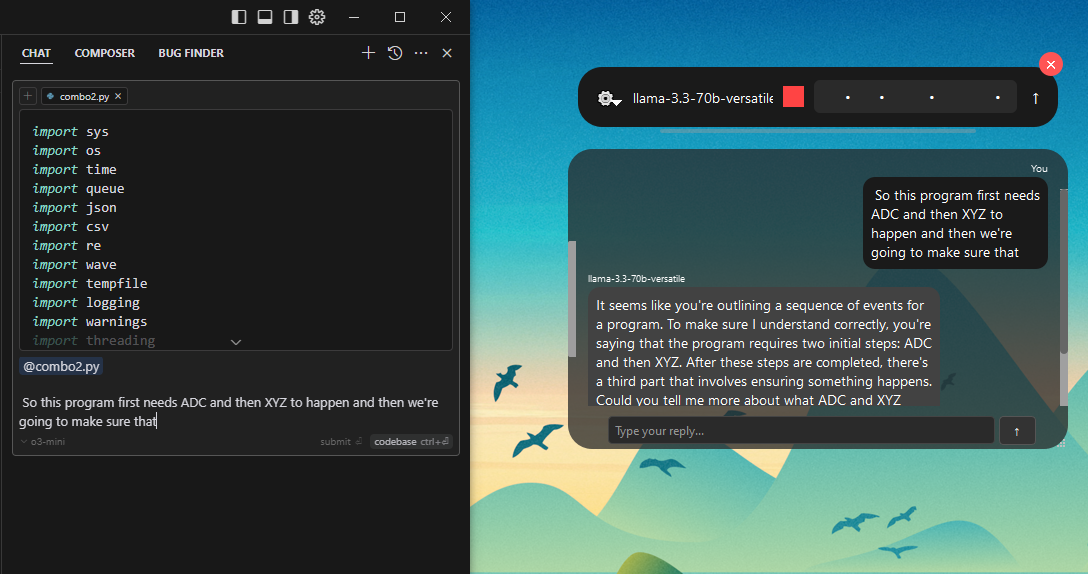Screen dimensions: 1088x574
Task: Click the user message bubble starting 'So this program'
Action: [x=955, y=223]
